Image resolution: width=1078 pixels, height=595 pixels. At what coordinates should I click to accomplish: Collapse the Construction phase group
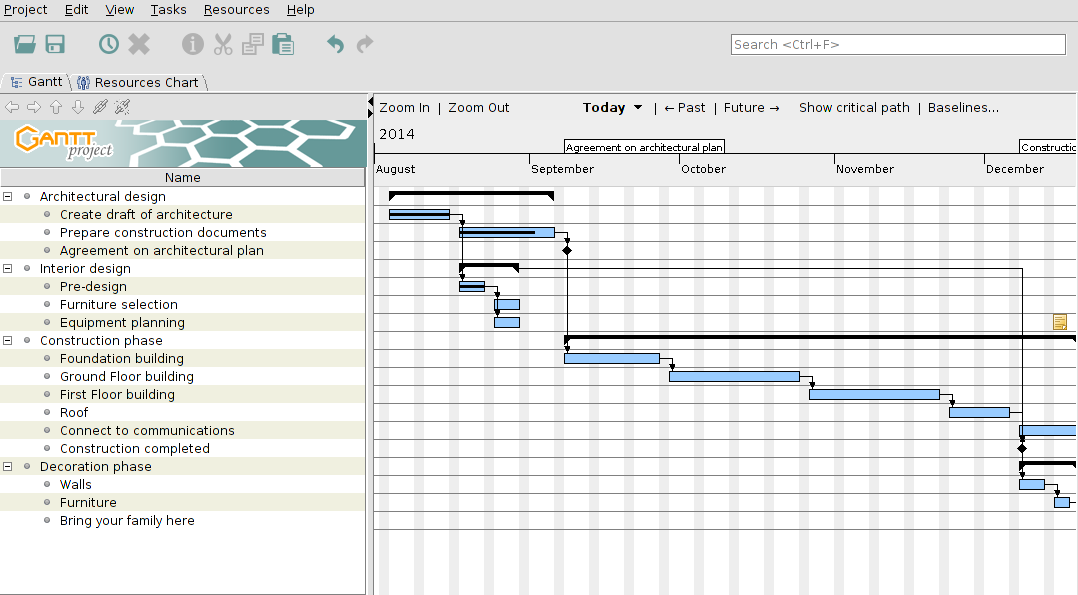[x=8, y=340]
